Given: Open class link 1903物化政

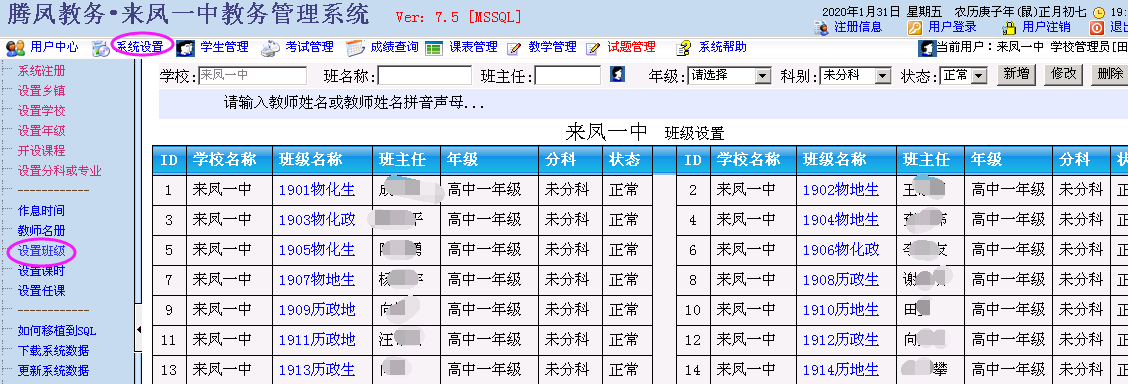Looking at the screenshot, I should [317, 220].
